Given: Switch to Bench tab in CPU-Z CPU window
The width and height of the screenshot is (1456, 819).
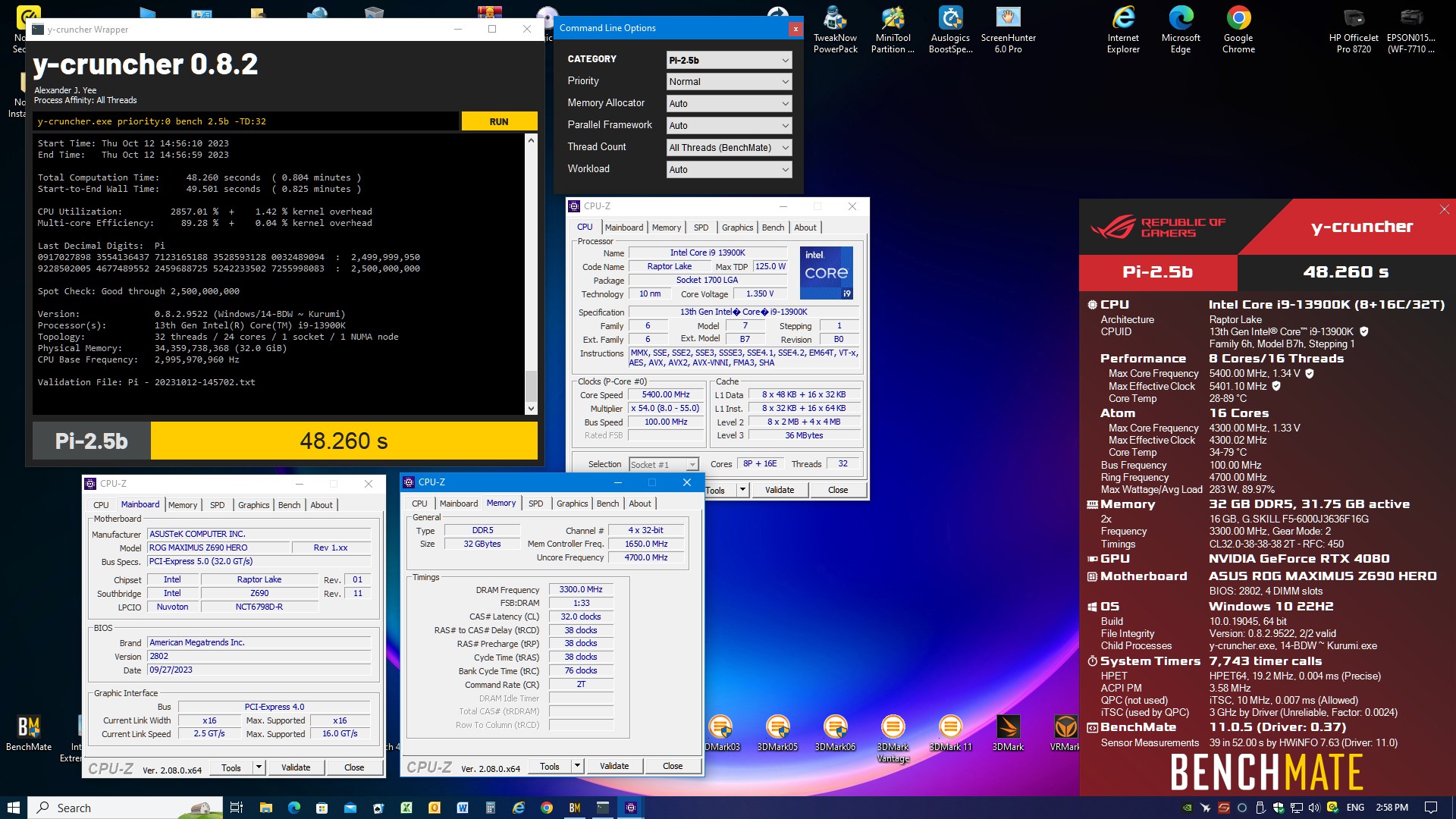Looking at the screenshot, I should (773, 227).
